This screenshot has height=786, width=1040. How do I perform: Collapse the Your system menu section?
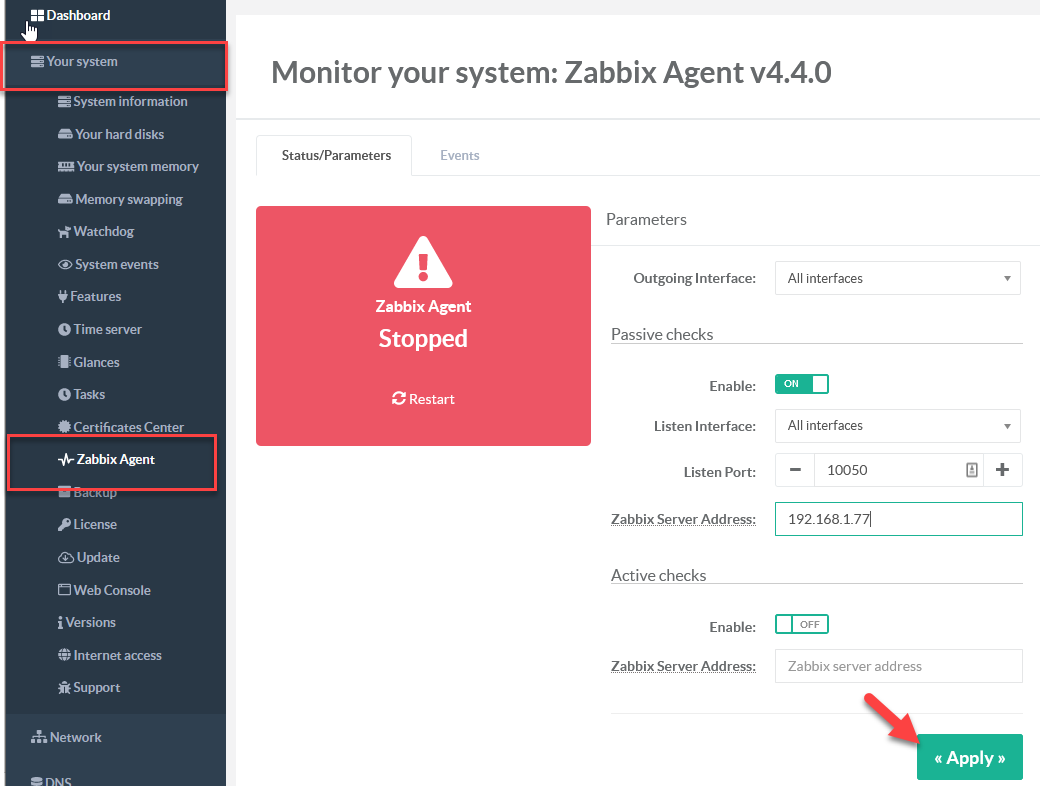(82, 62)
